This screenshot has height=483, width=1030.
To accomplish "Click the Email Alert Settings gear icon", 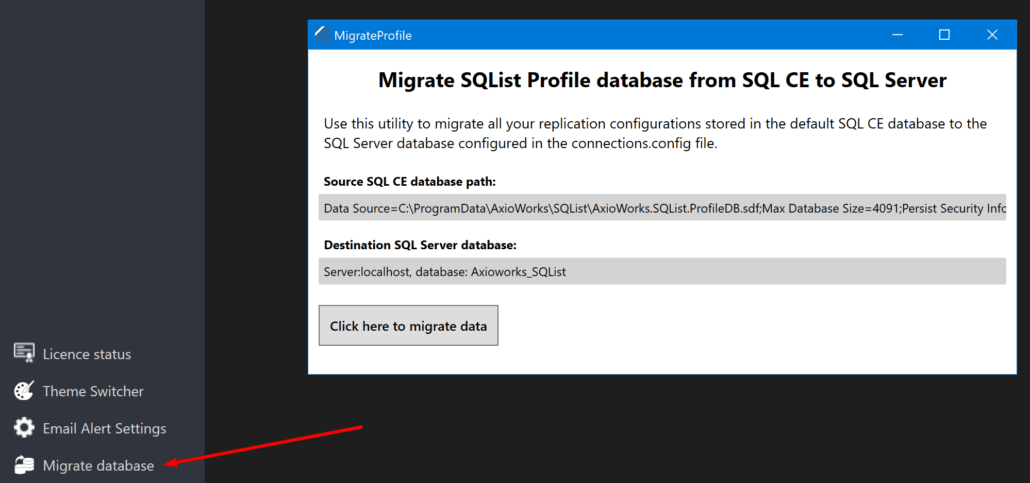I will [24, 428].
